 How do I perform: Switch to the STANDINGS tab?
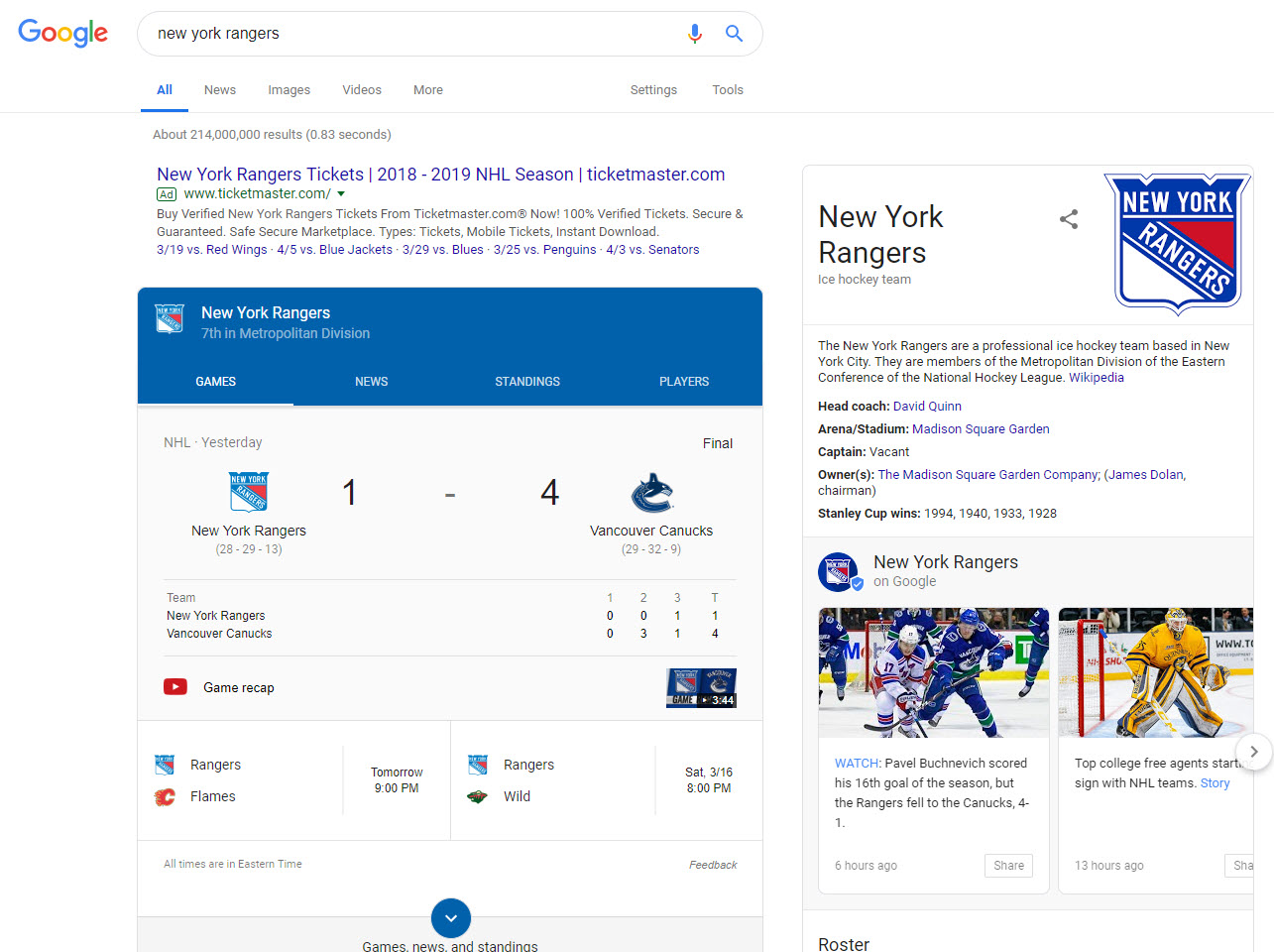click(527, 382)
